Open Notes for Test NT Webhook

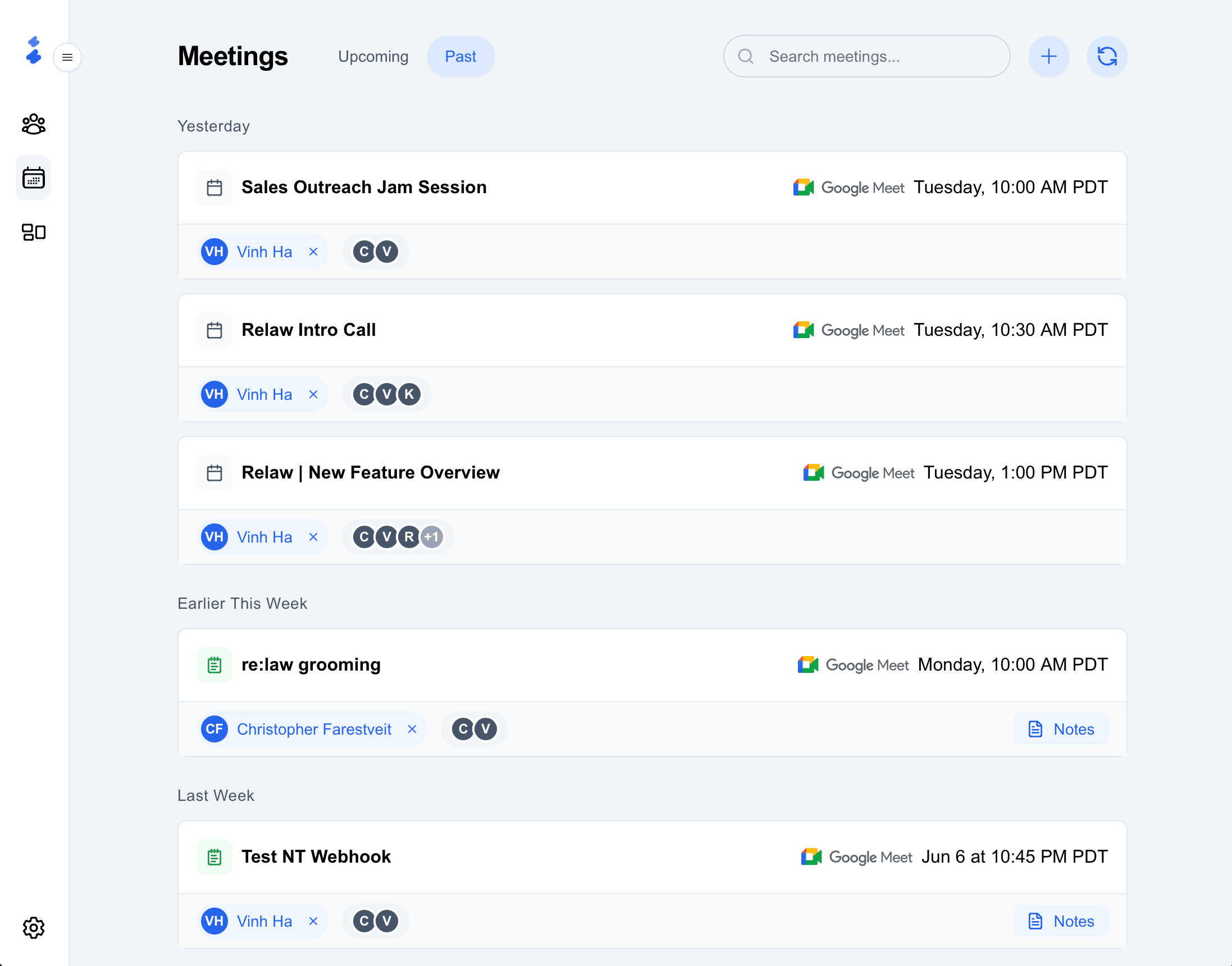(1061, 921)
